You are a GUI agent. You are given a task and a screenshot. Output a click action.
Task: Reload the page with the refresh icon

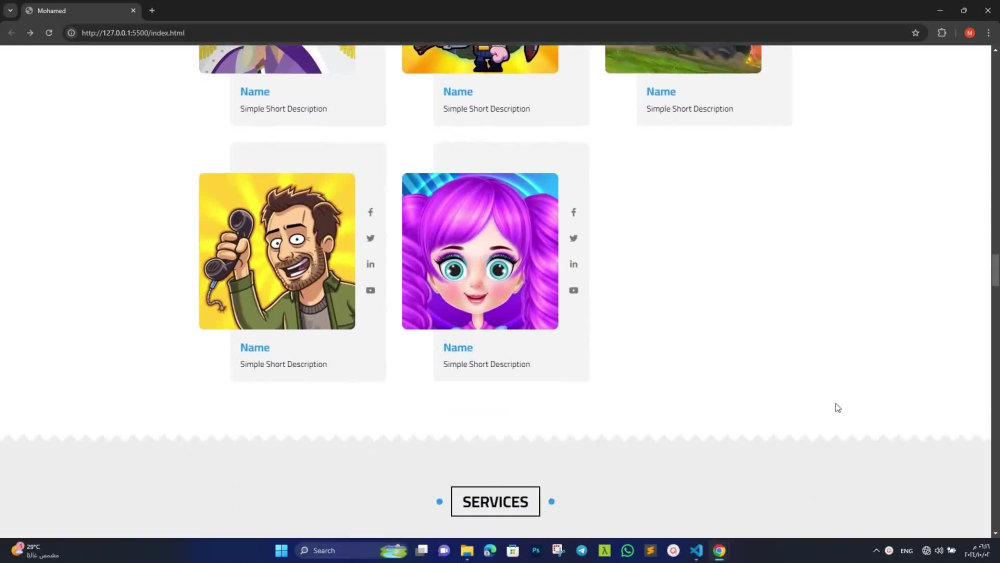tap(48, 33)
